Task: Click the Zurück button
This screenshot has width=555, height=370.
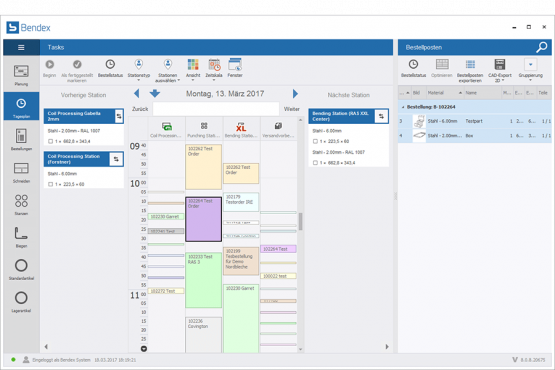Action: [140, 109]
